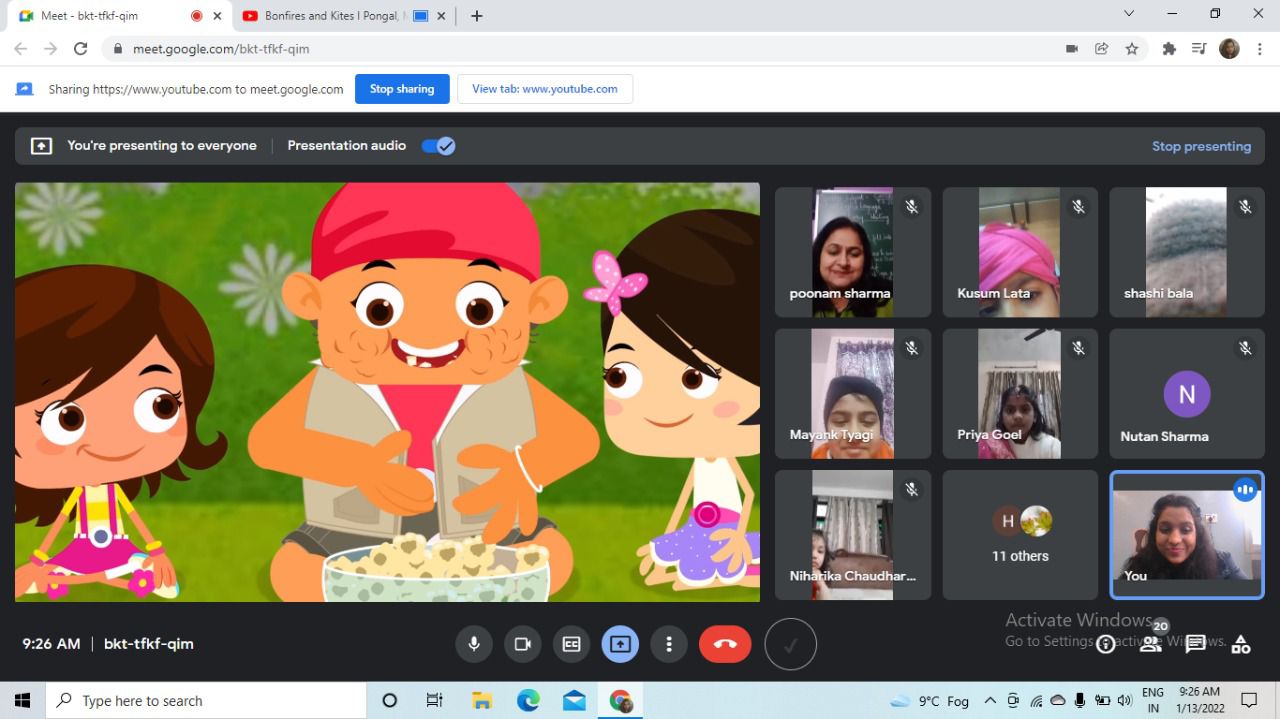Click muted mic icon on Priya Goel tile

click(1078, 348)
